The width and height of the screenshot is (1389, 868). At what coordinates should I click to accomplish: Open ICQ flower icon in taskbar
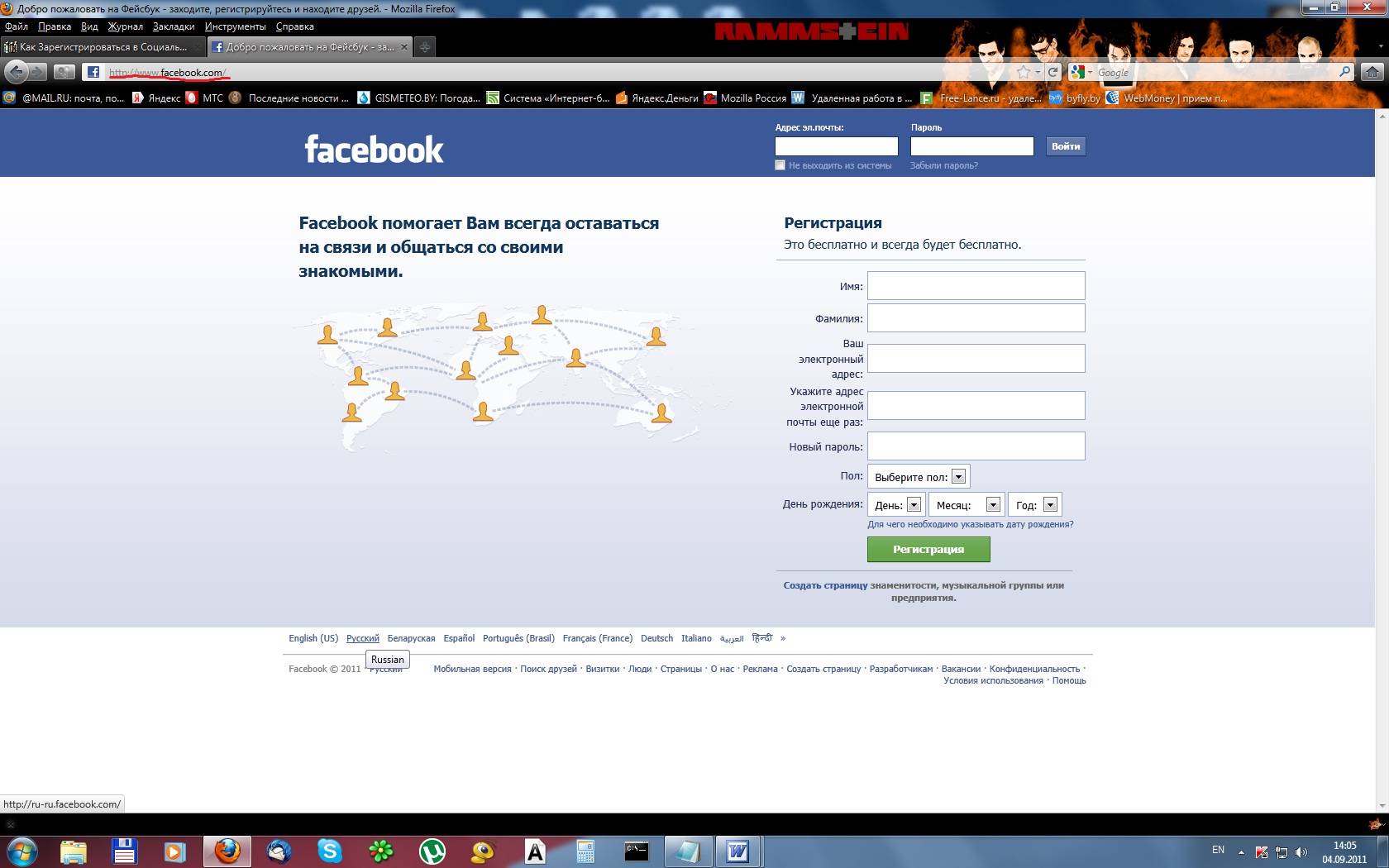(380, 851)
